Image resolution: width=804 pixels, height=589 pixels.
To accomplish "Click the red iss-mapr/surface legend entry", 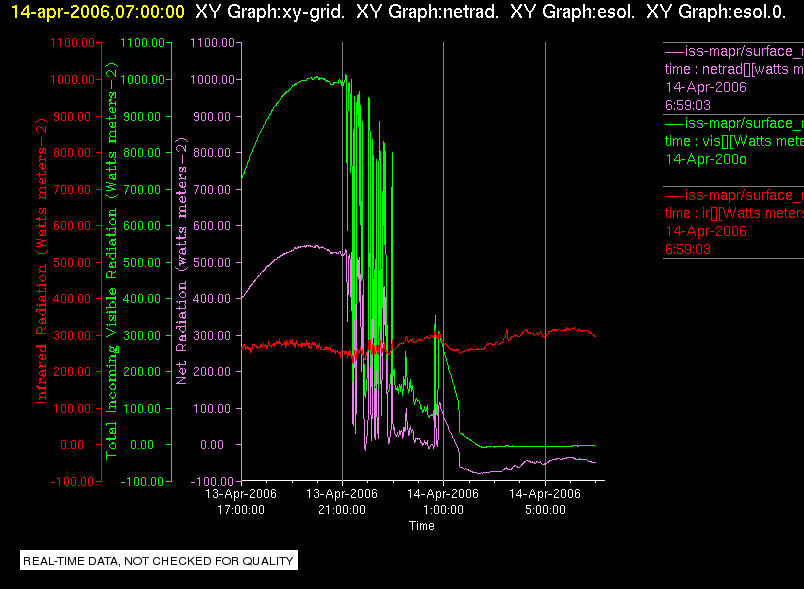I will click(734, 195).
